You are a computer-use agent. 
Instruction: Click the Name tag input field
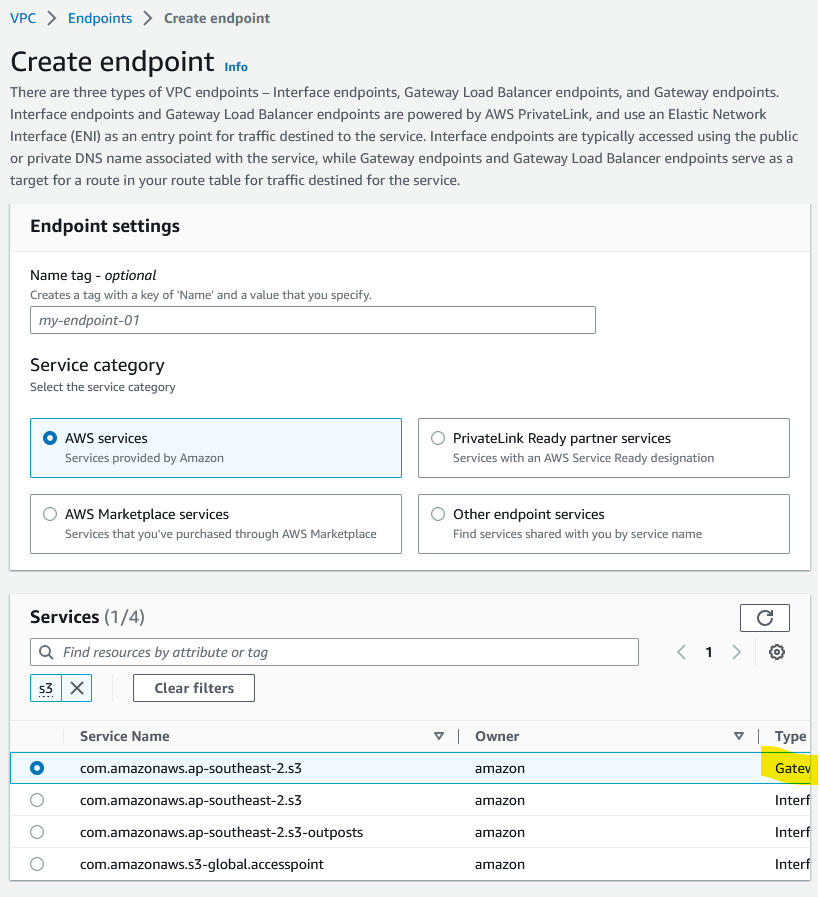pos(311,320)
